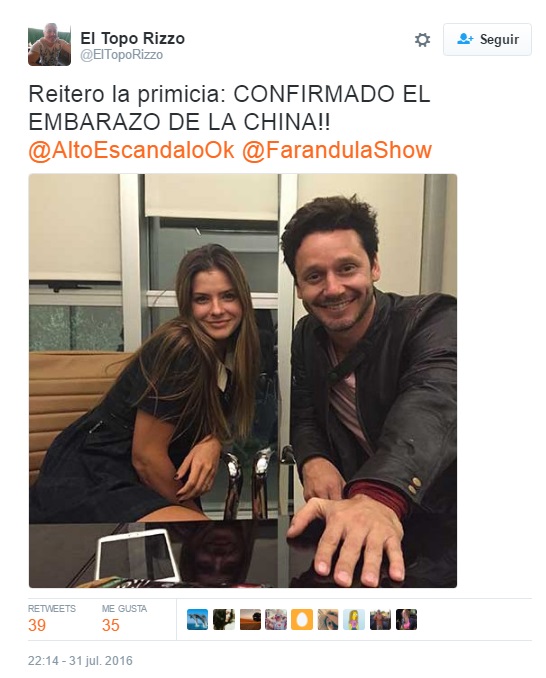Open the orange egg default avatar

click(302, 619)
